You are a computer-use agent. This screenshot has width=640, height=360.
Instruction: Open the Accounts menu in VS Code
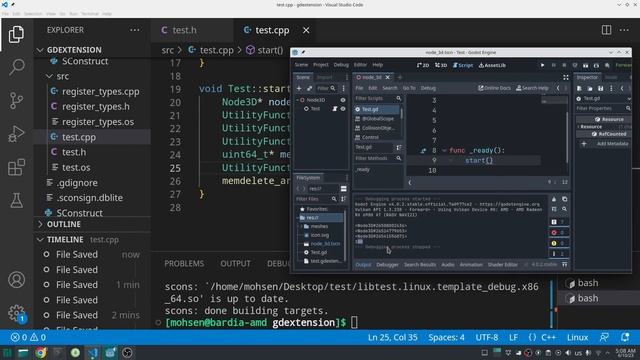[x=16, y=280]
